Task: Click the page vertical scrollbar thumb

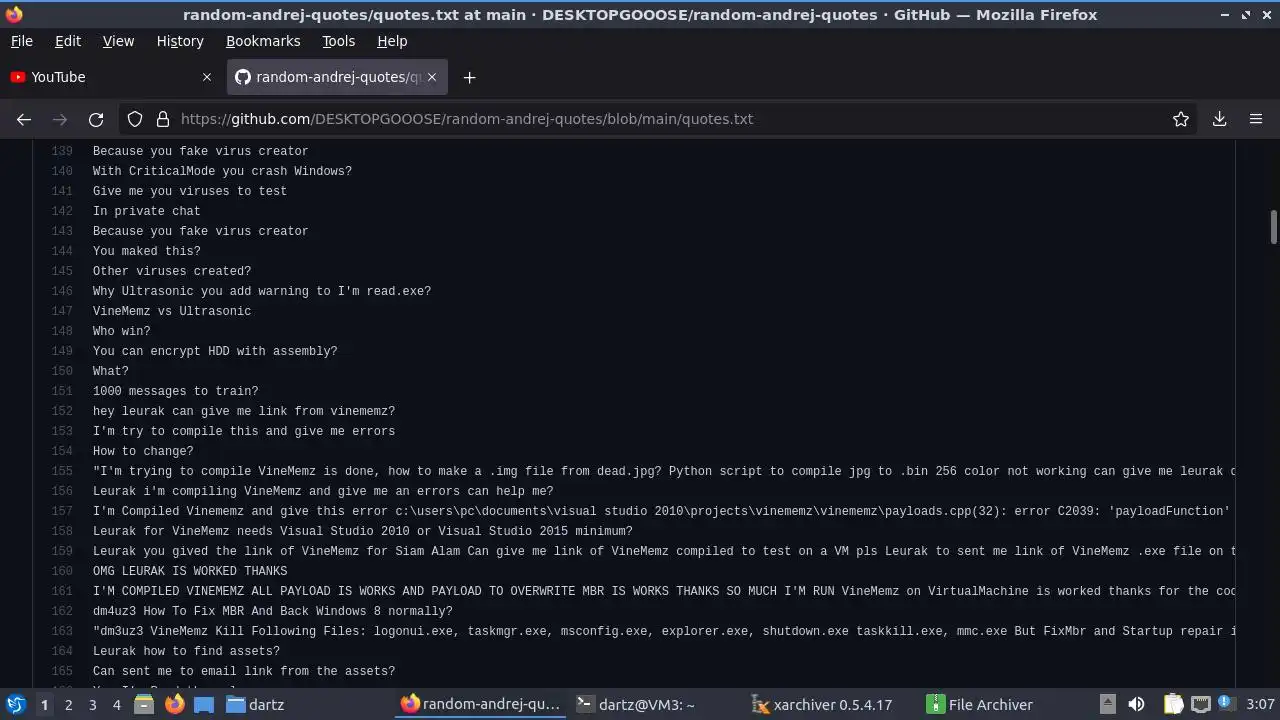Action: pyautogui.click(x=1273, y=226)
